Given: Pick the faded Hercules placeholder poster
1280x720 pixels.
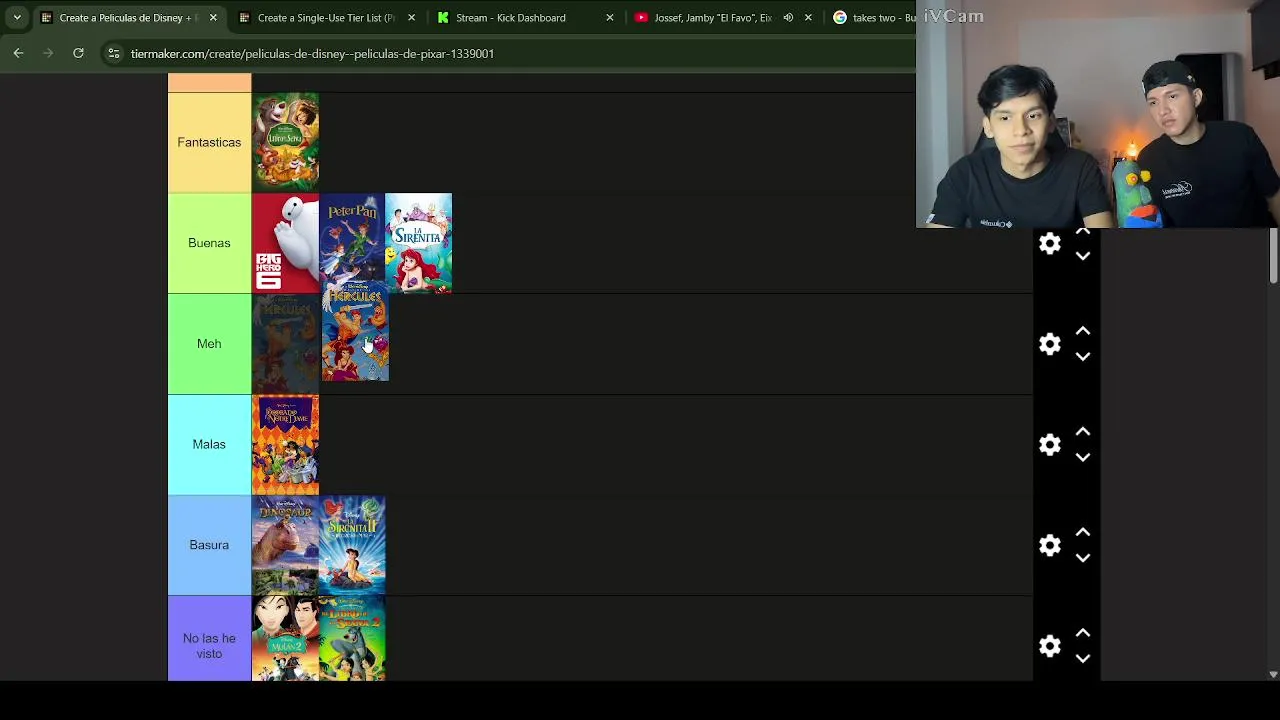Looking at the screenshot, I should [285, 344].
